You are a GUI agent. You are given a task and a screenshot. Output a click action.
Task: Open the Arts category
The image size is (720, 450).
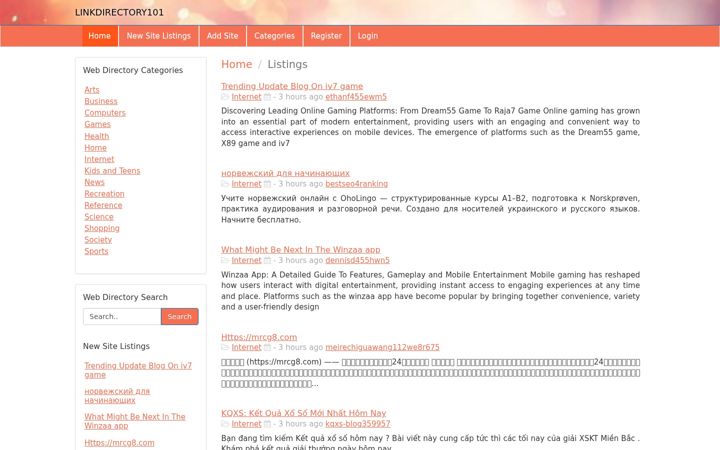[x=92, y=90]
